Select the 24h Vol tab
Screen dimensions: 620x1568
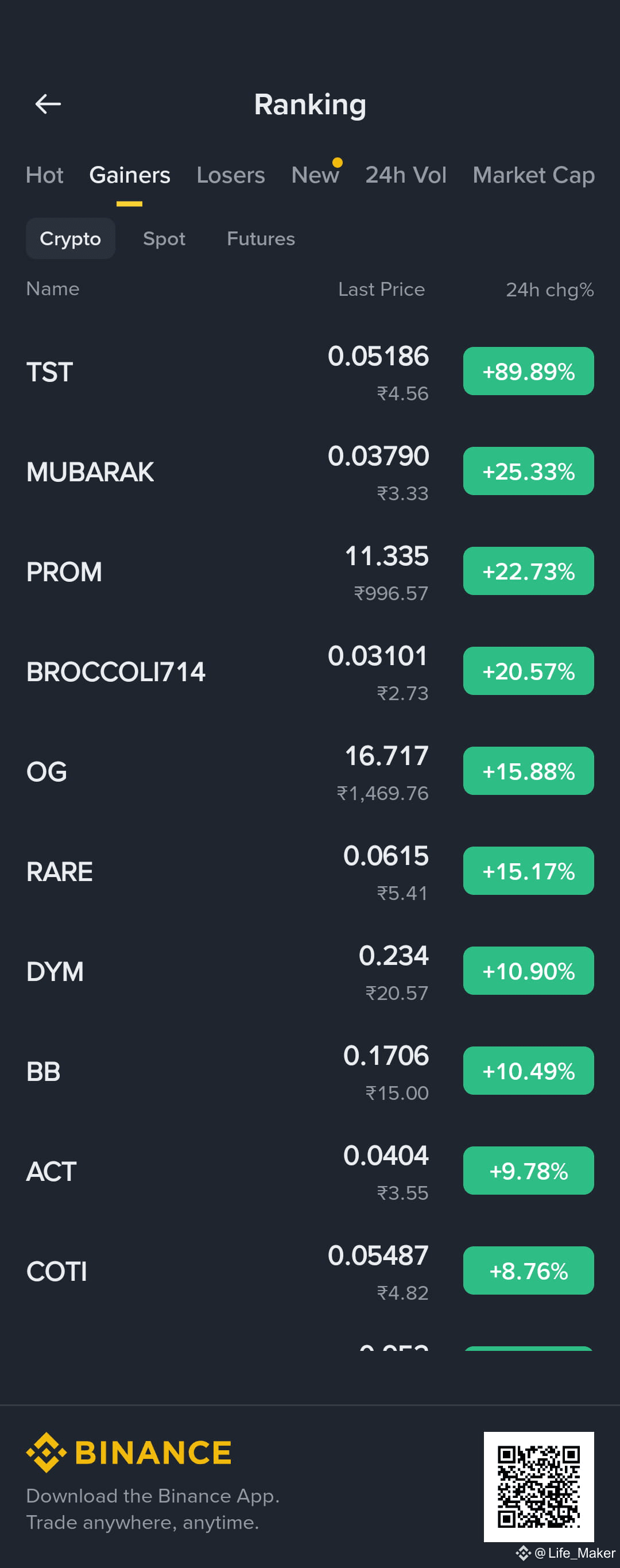tap(406, 175)
